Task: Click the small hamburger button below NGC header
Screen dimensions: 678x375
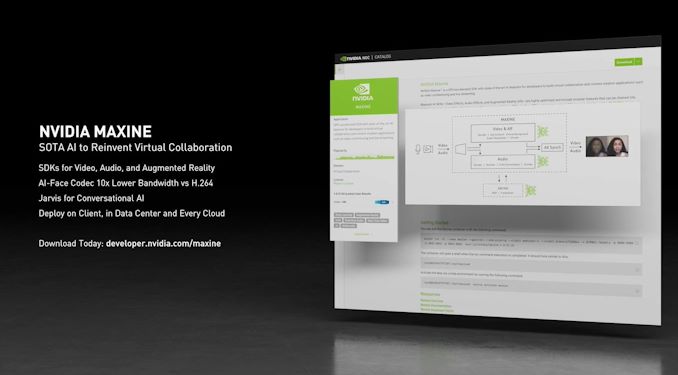Action: coord(339,69)
